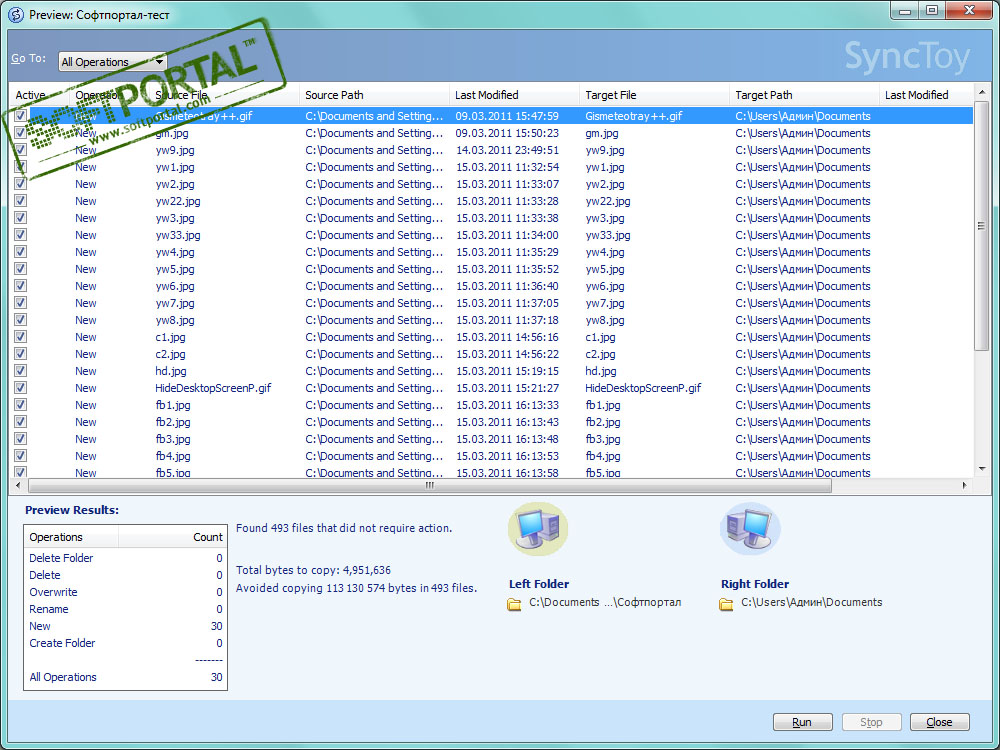Click target file HideDesktopScreenP.gif
The width and height of the screenshot is (1000, 750).
(x=643, y=388)
